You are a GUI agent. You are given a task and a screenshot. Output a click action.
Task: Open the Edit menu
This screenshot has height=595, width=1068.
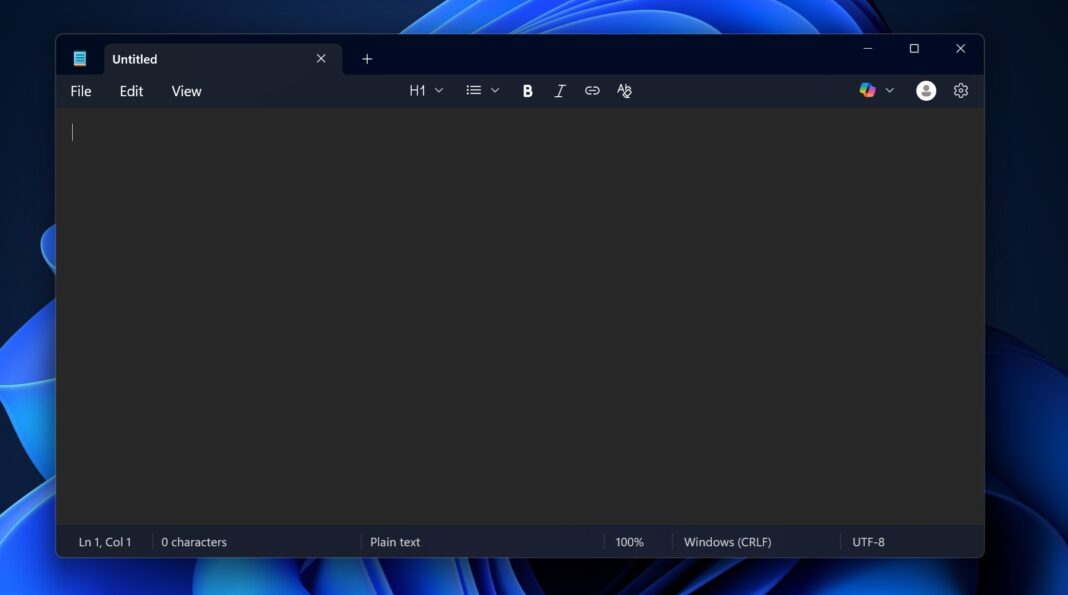point(130,90)
